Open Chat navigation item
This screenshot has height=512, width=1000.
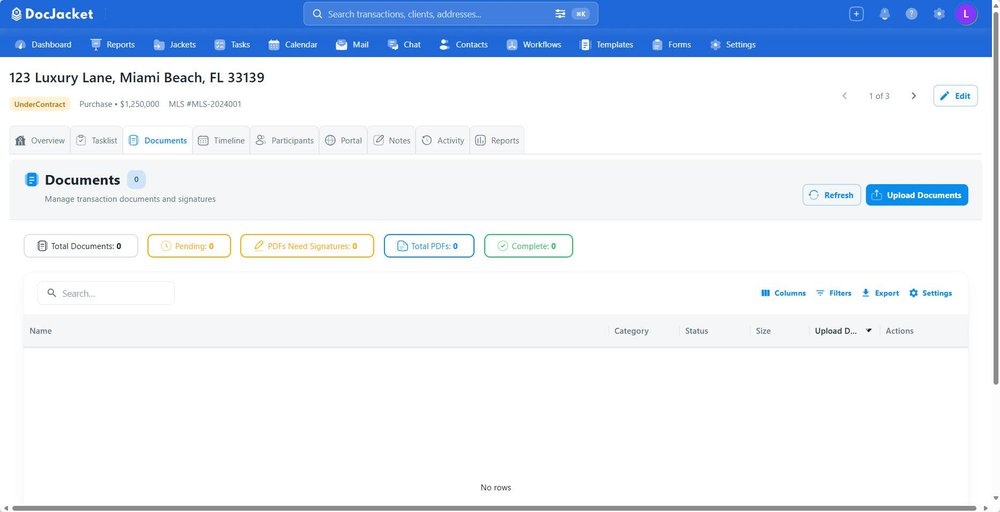point(404,45)
